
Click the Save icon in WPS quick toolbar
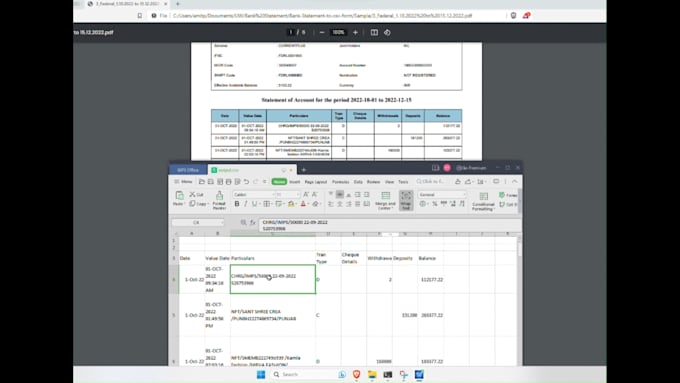211,182
